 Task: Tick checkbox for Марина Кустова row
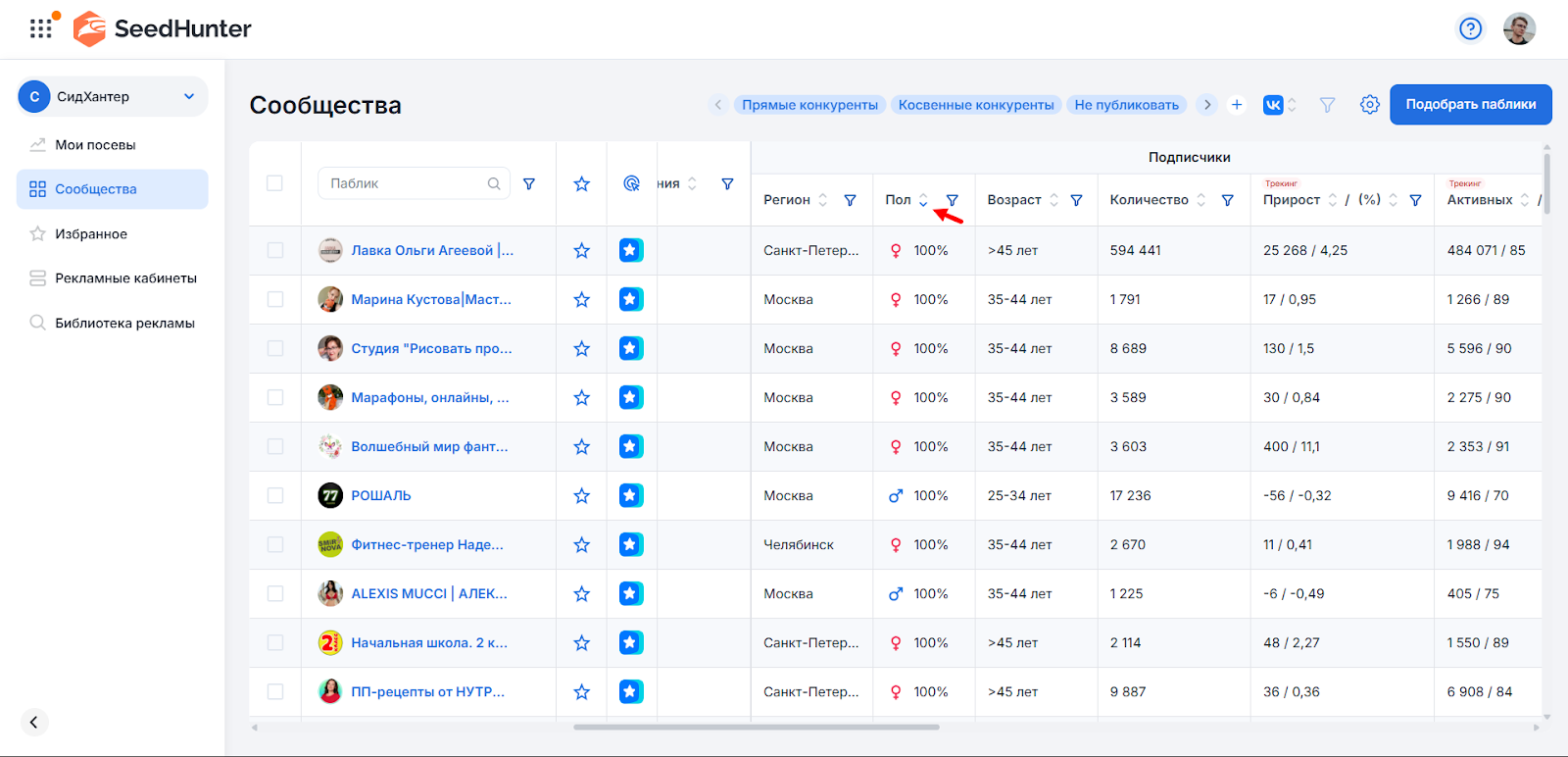point(274,300)
